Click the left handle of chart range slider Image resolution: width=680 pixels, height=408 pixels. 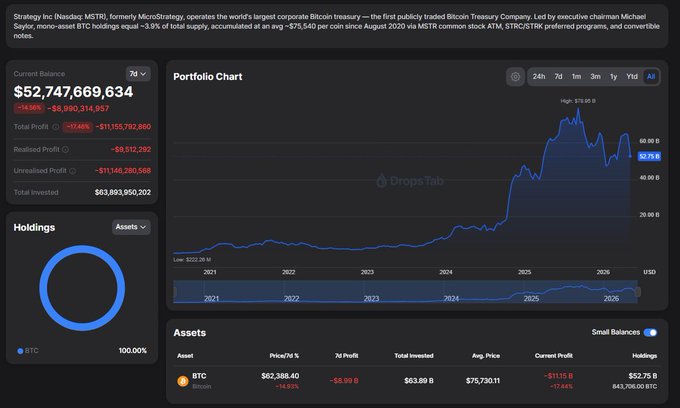(x=175, y=292)
